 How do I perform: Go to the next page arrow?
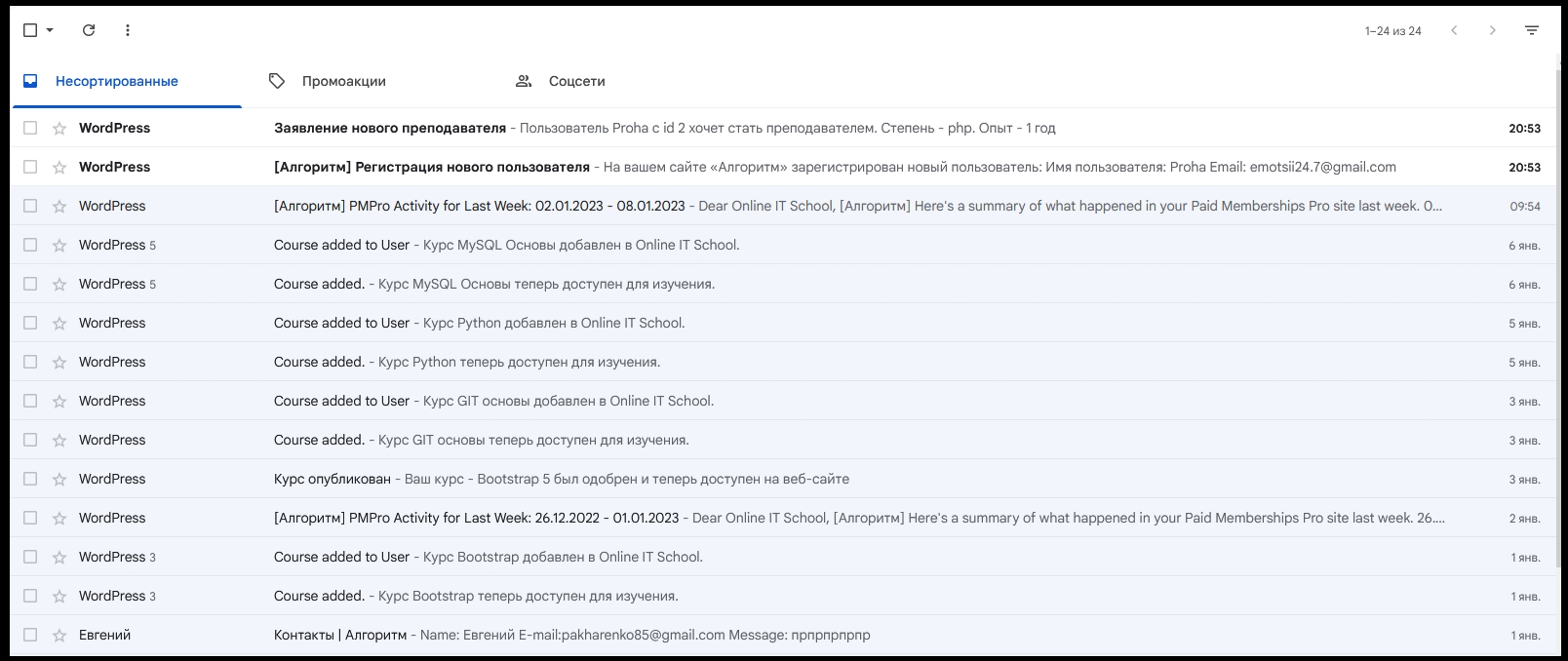tap(1492, 30)
